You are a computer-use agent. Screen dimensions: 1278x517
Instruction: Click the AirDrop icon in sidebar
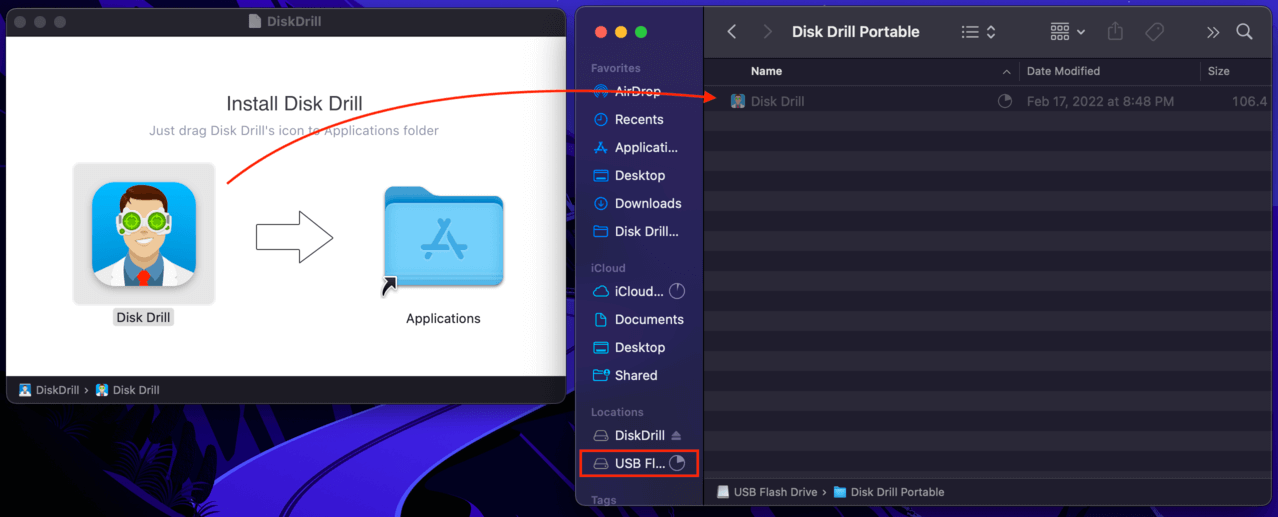(601, 91)
